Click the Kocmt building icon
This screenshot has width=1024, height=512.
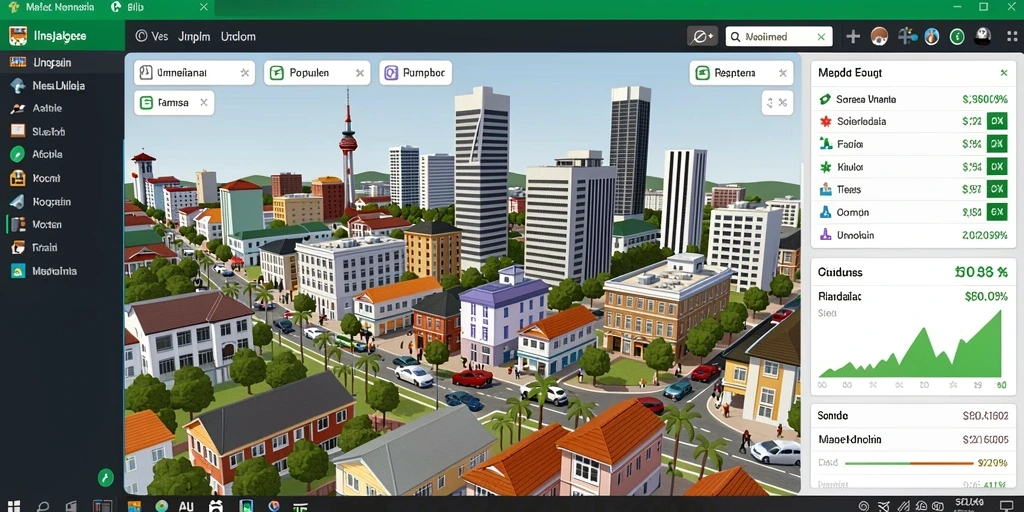coord(17,178)
